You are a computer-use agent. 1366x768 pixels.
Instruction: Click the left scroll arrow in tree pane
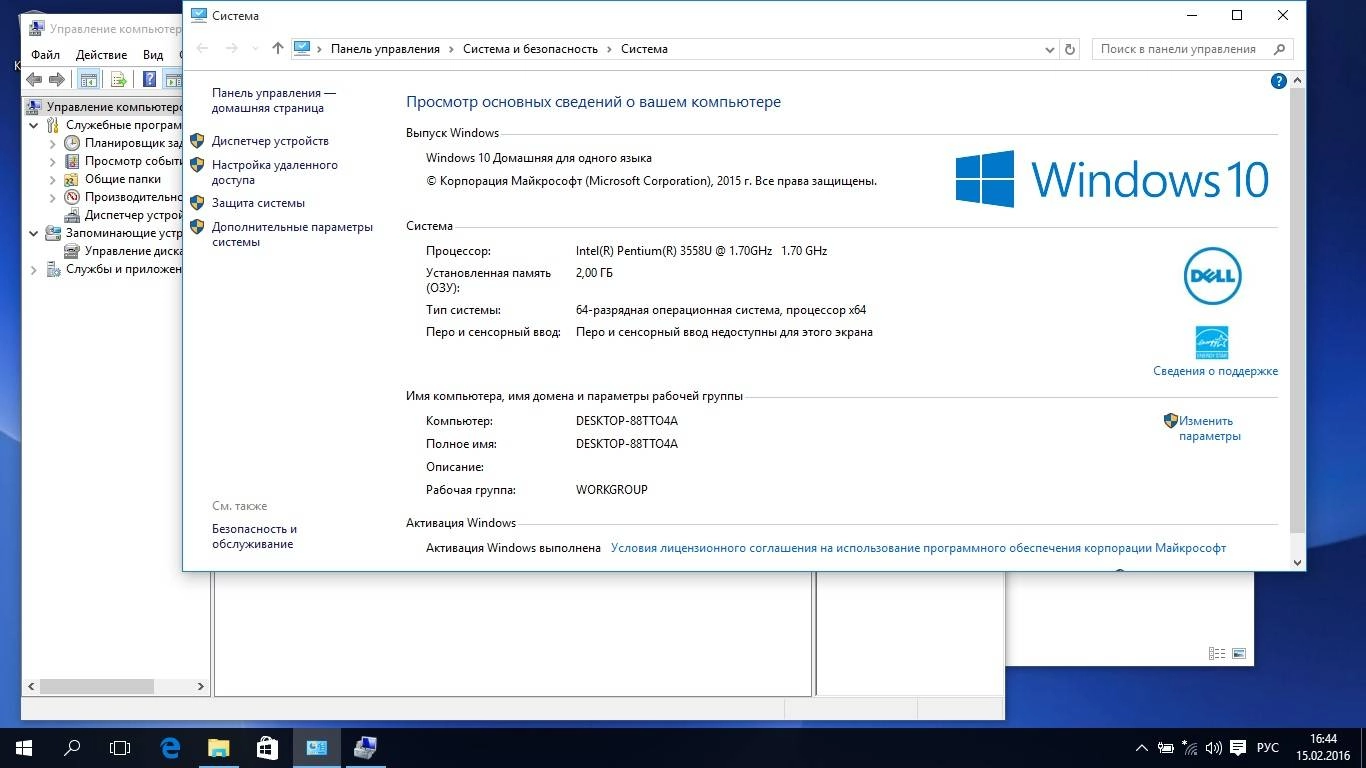(31, 686)
